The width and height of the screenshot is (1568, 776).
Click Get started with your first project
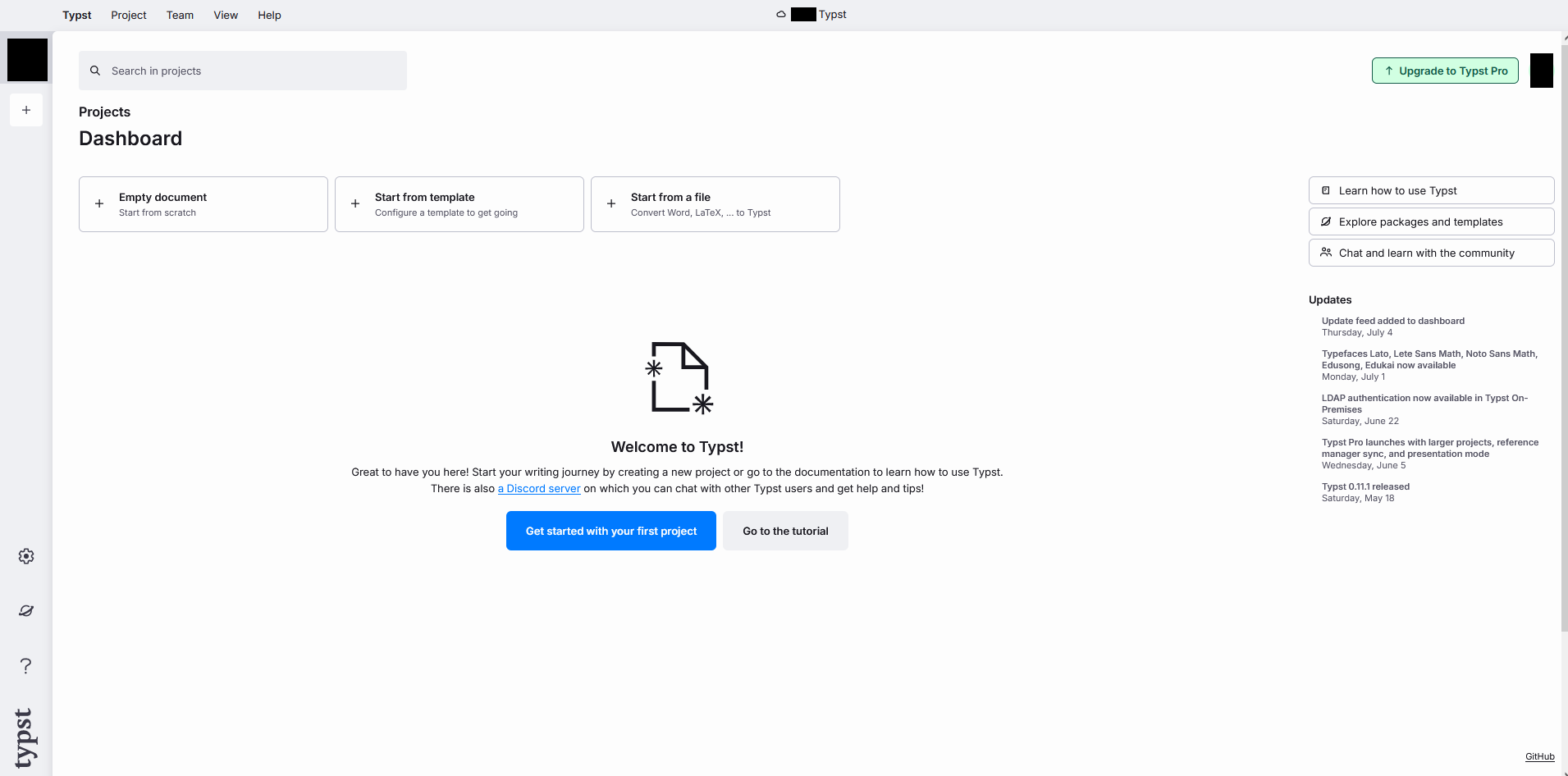pyautogui.click(x=611, y=531)
